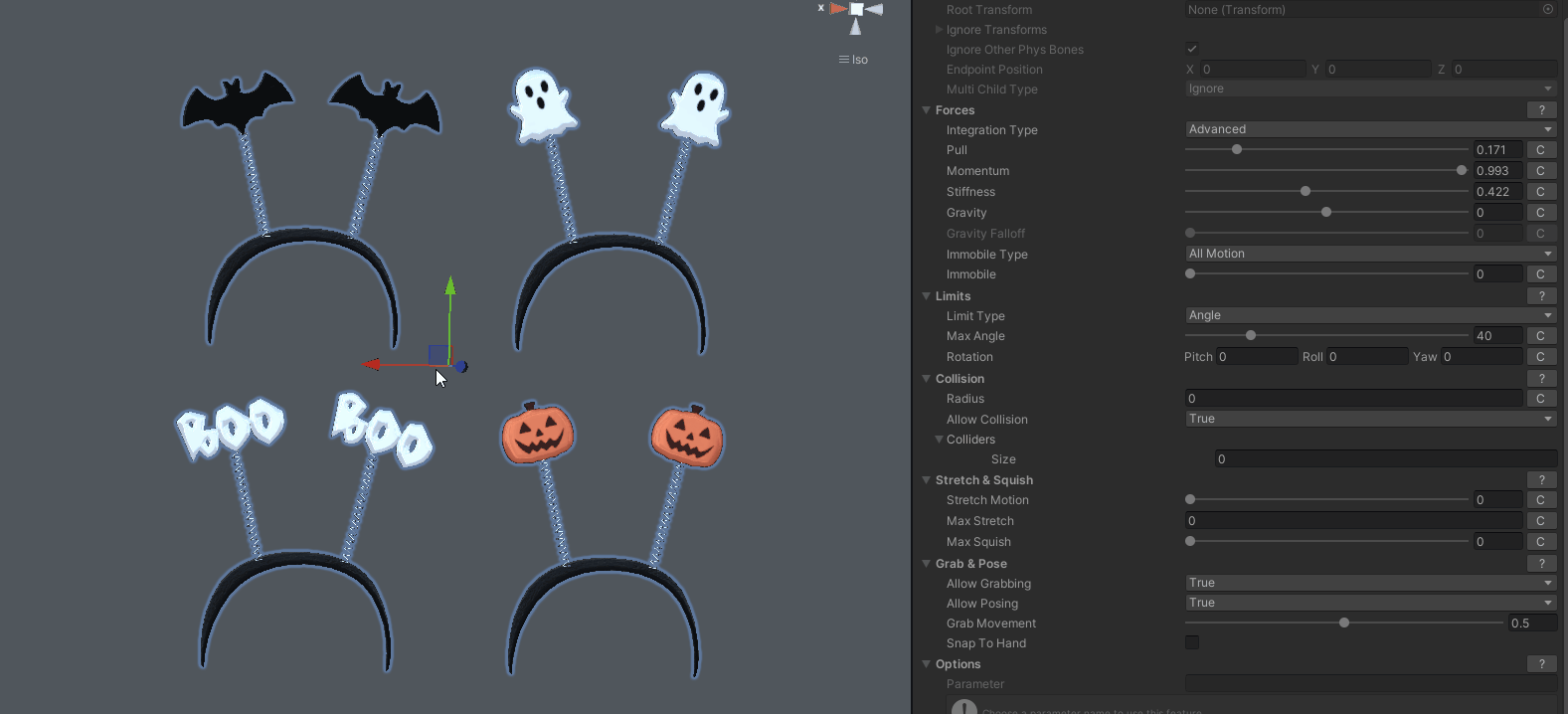
Task: Open Root Transform object picker
Action: [x=1547, y=10]
